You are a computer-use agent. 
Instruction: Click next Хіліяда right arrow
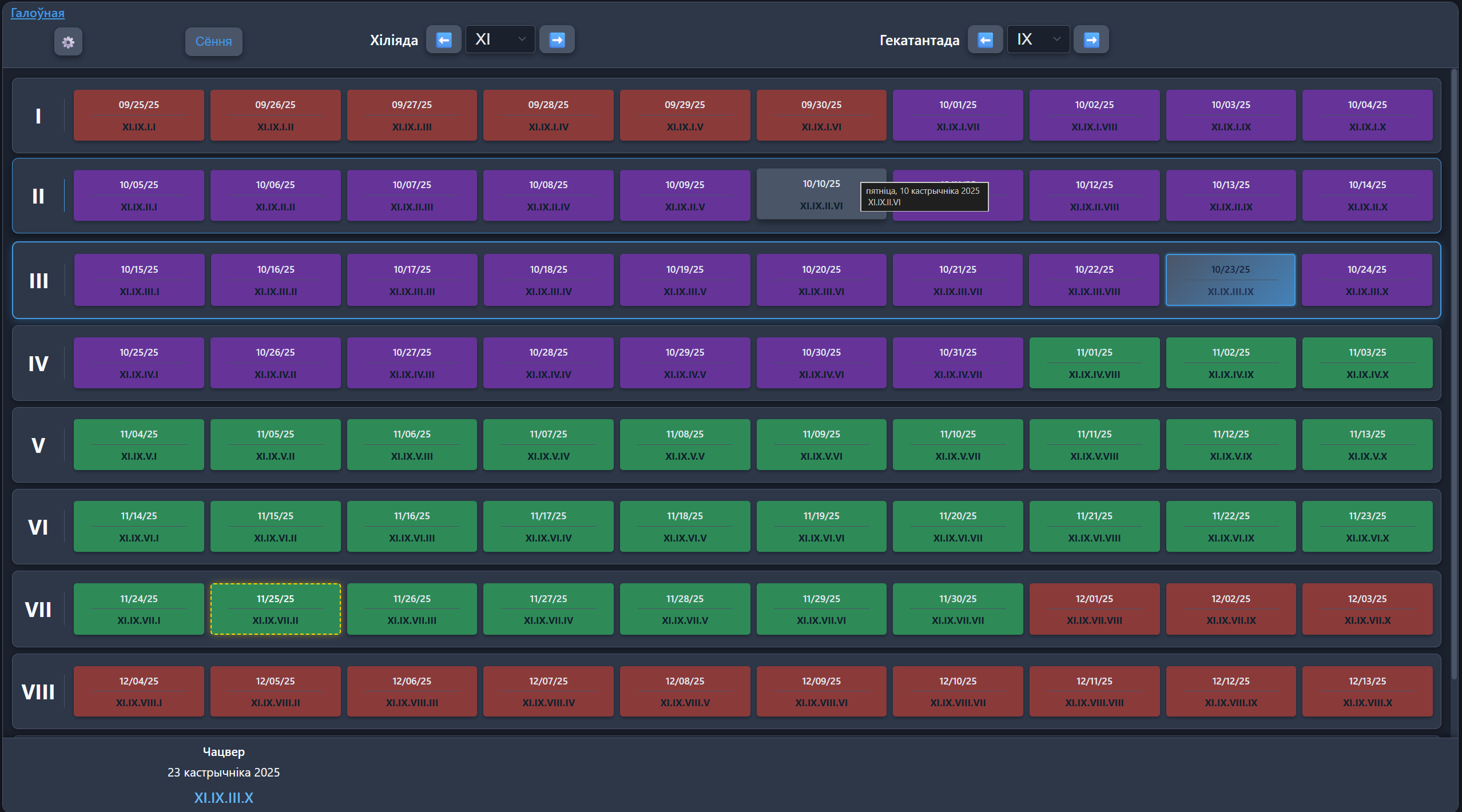(x=557, y=39)
